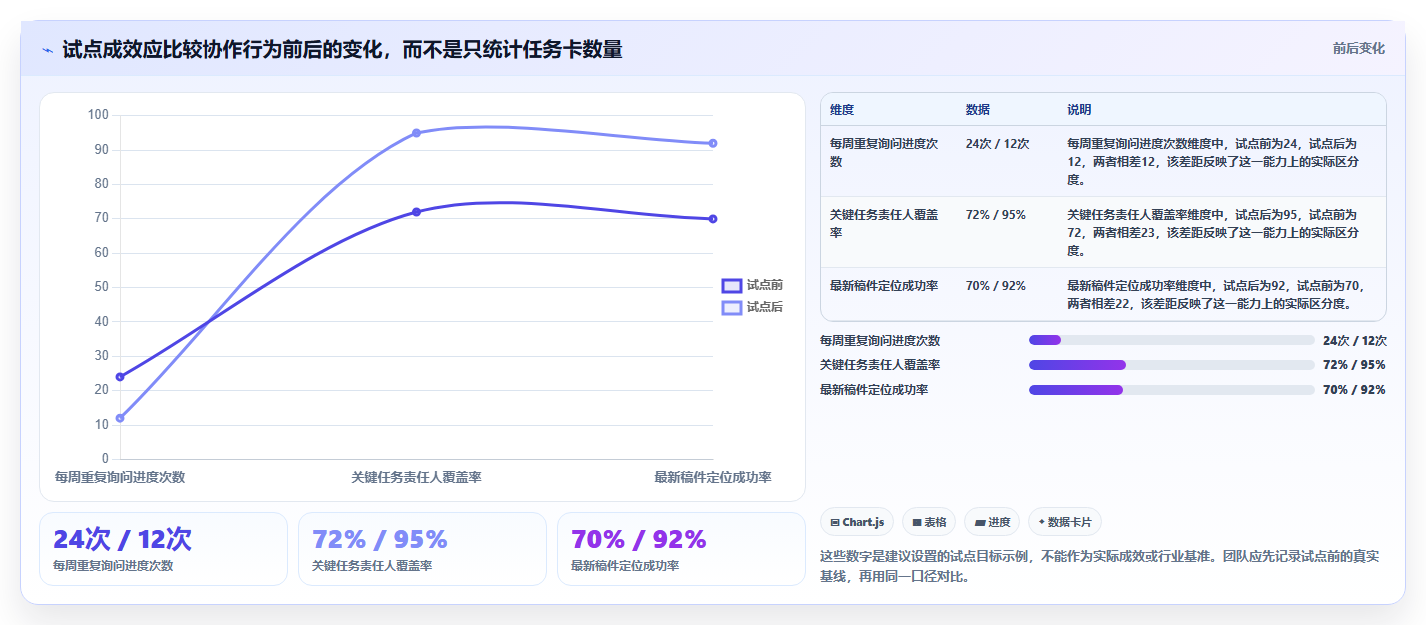This screenshot has width=1426, height=625.
Task: Click the Chart.js chip
Action: (857, 522)
